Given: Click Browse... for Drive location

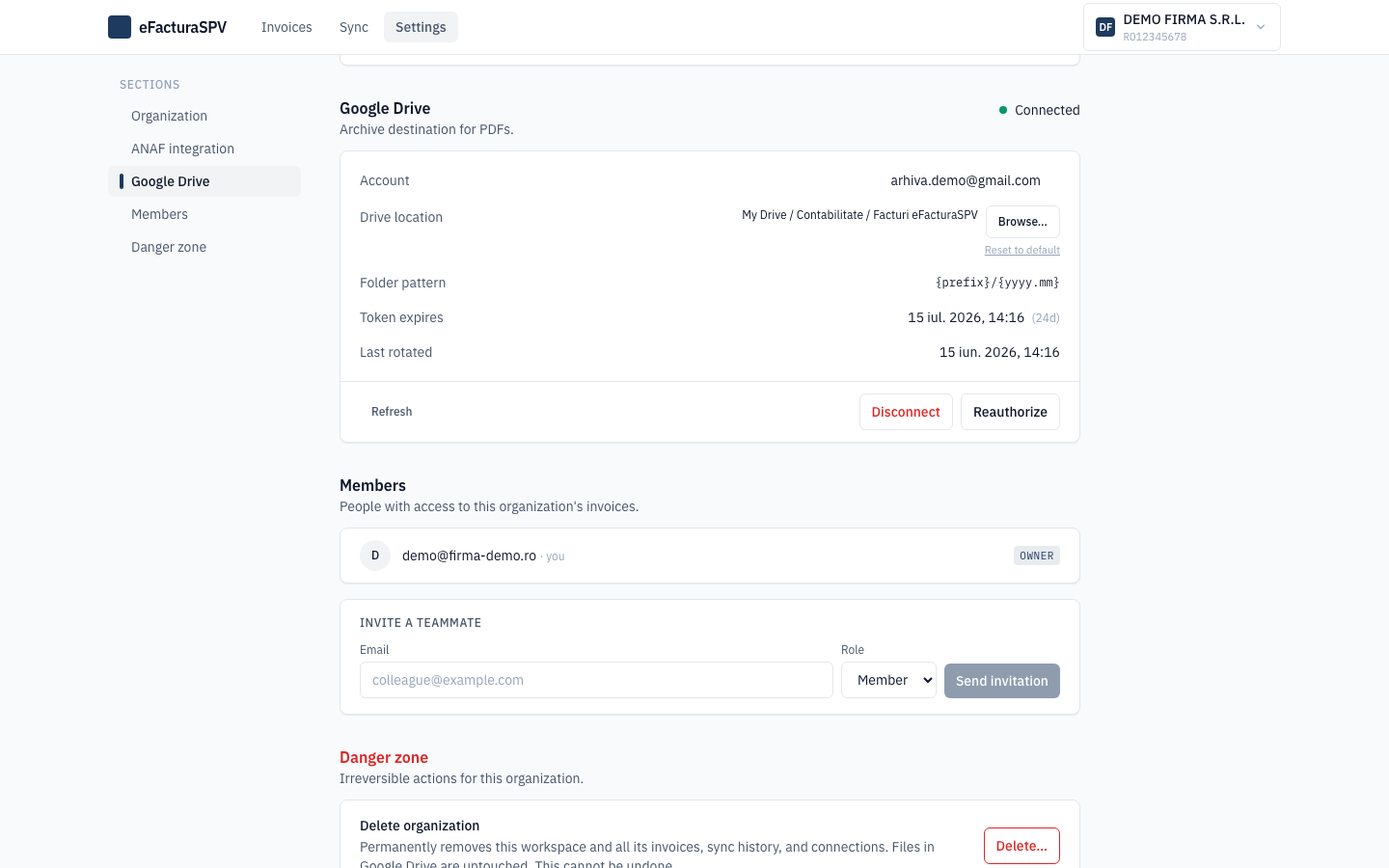Looking at the screenshot, I should 1022,222.
